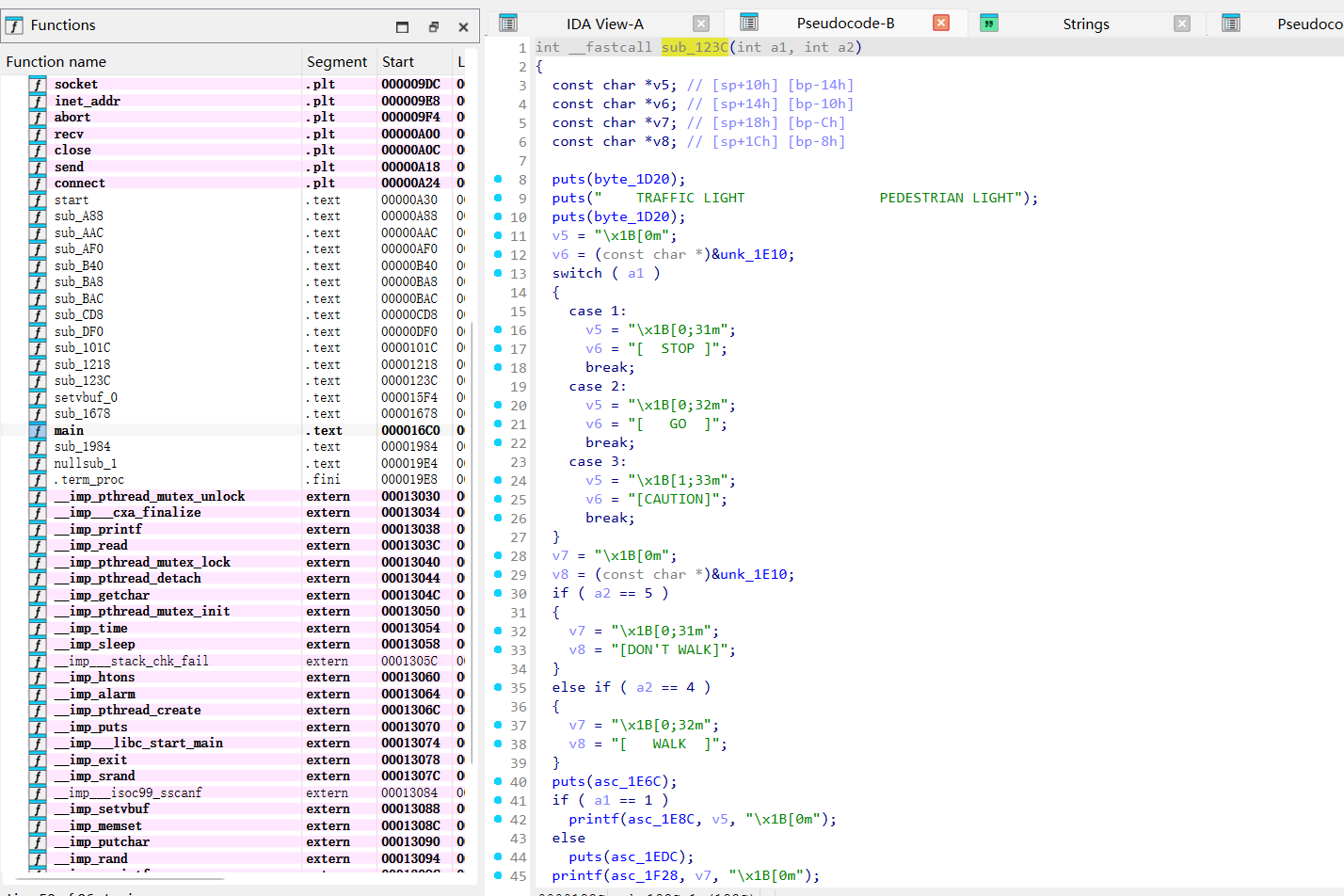
Task: Float the Functions panel window
Action: pos(434,26)
